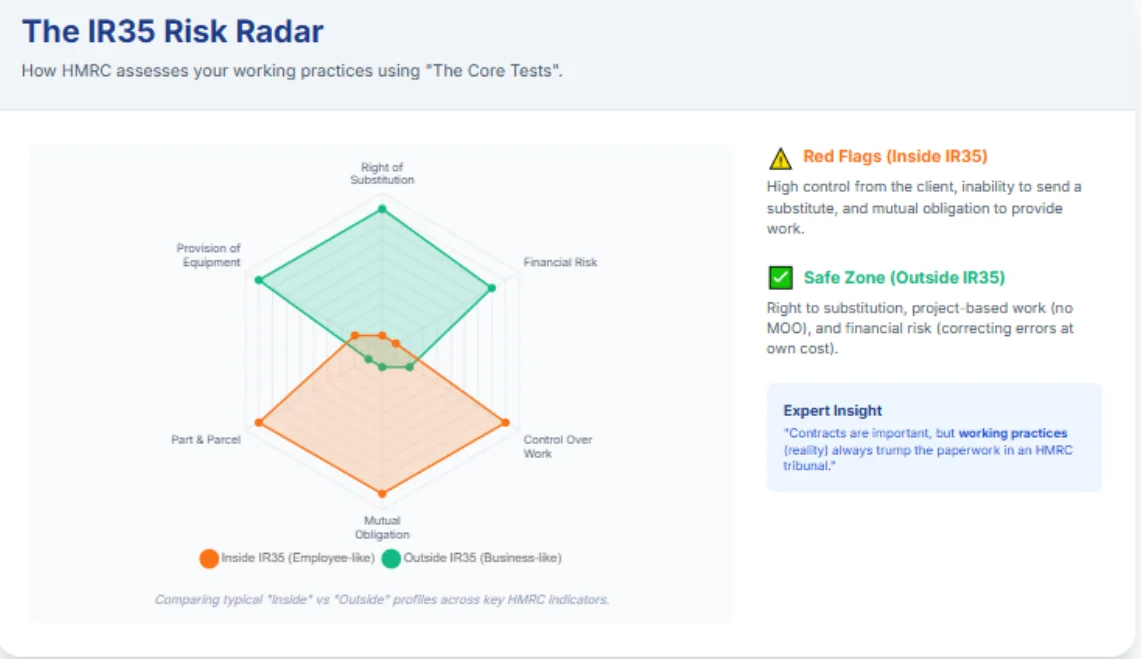
Task: Click the Right of Substitution axis label
Action: pos(382,174)
